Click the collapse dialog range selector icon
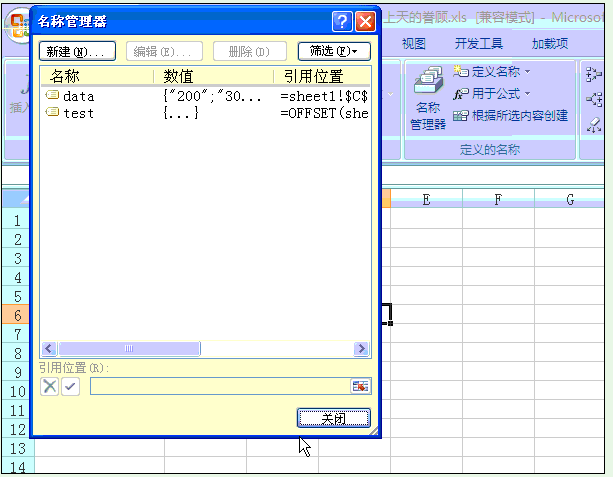This screenshot has width=613, height=477. 360,387
